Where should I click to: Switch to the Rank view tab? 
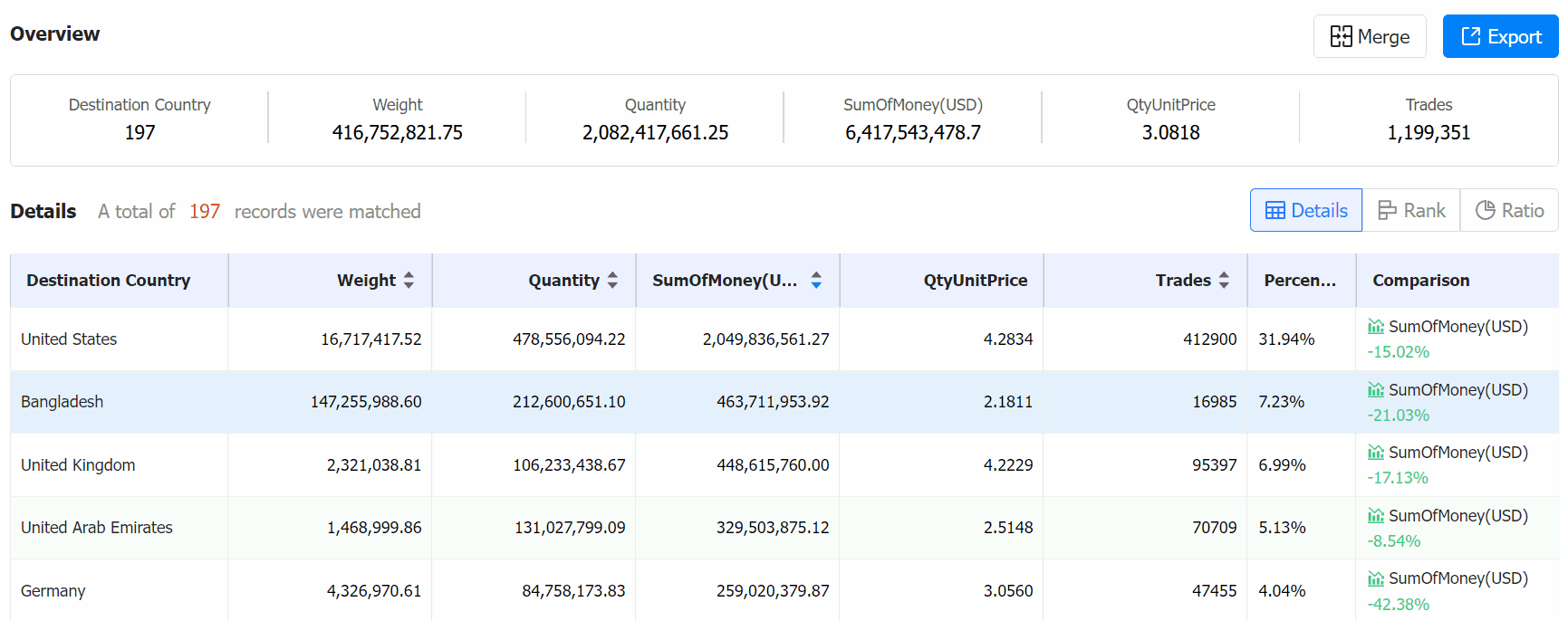pyautogui.click(x=1410, y=210)
